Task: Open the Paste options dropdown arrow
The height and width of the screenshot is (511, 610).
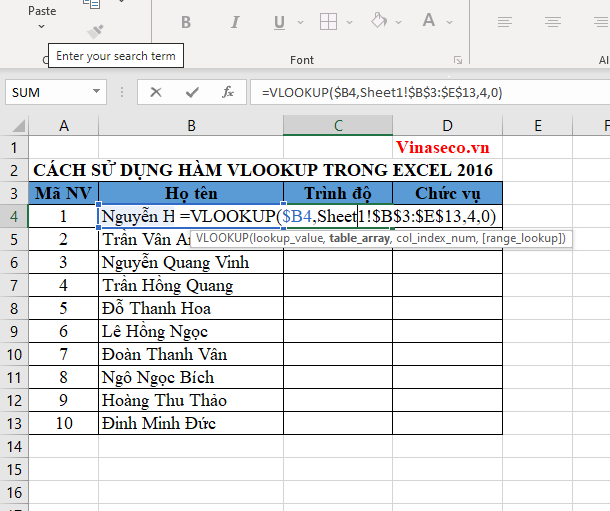Action: click(x=42, y=28)
